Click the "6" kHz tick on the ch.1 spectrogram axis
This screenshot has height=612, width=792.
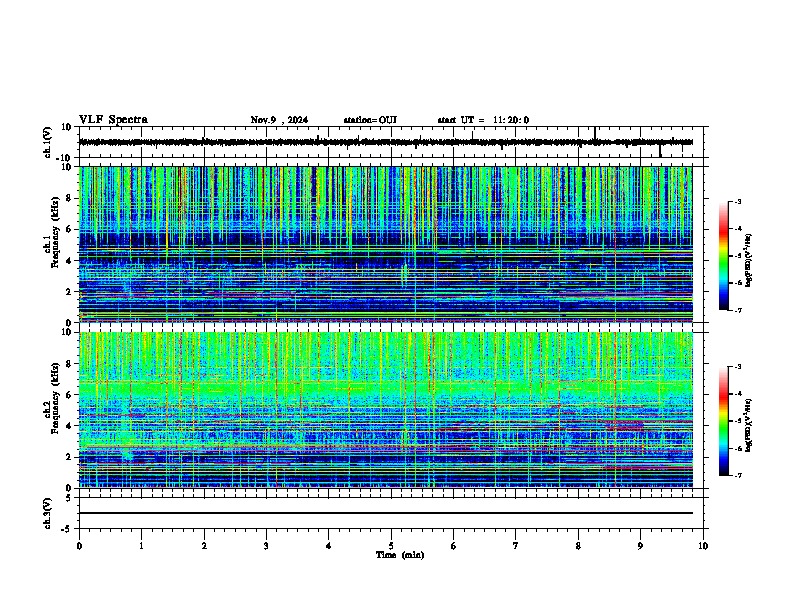pos(70,229)
